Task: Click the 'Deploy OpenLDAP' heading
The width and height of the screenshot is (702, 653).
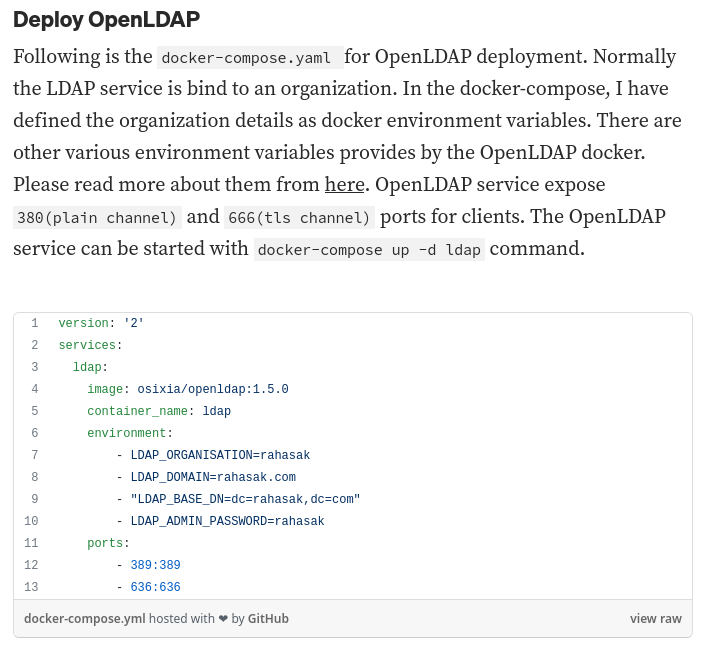Action: [106, 20]
